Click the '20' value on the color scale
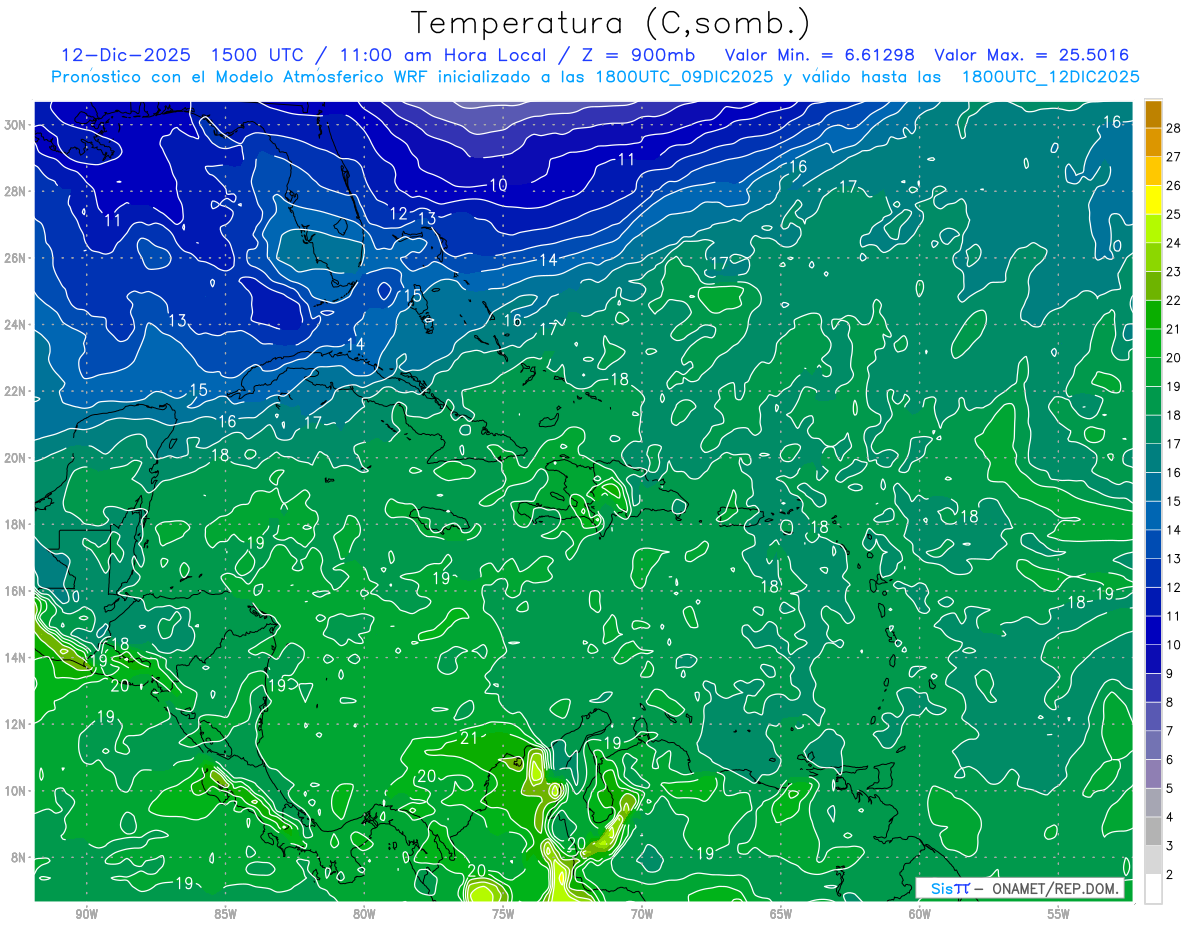Screen dimensions: 1200x927 1174,357
